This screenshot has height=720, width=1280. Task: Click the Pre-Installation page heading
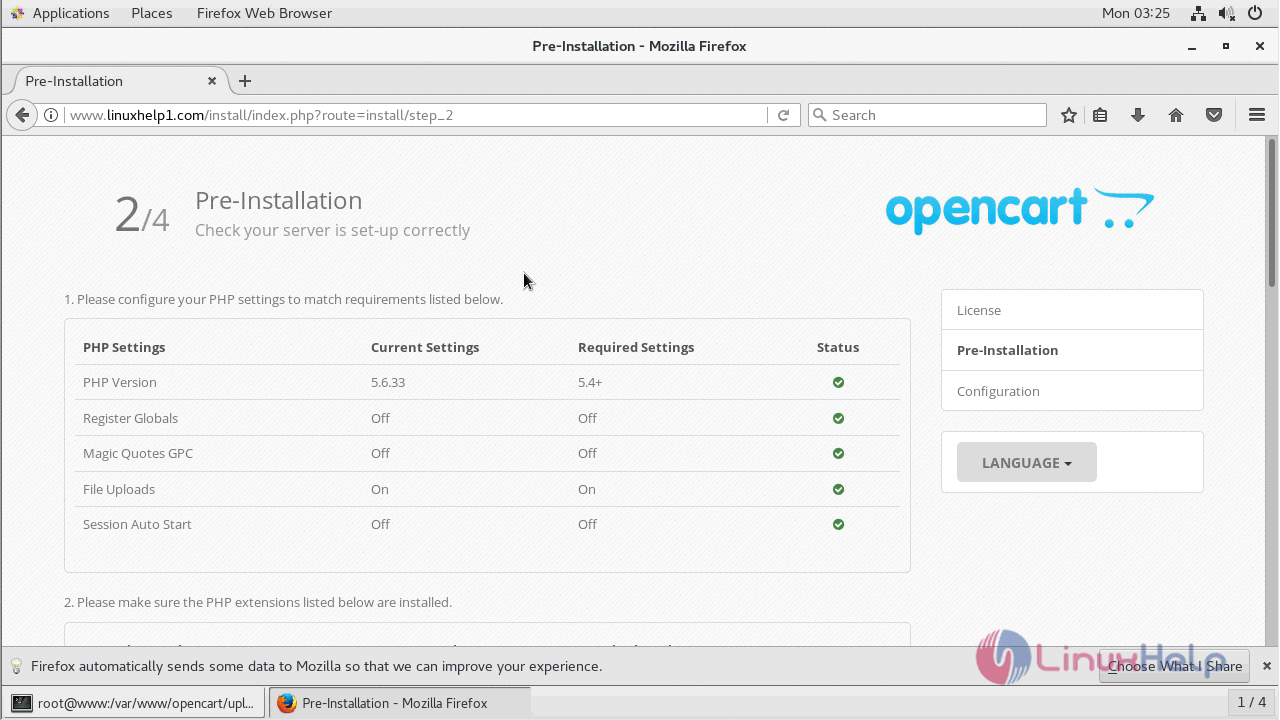[279, 200]
